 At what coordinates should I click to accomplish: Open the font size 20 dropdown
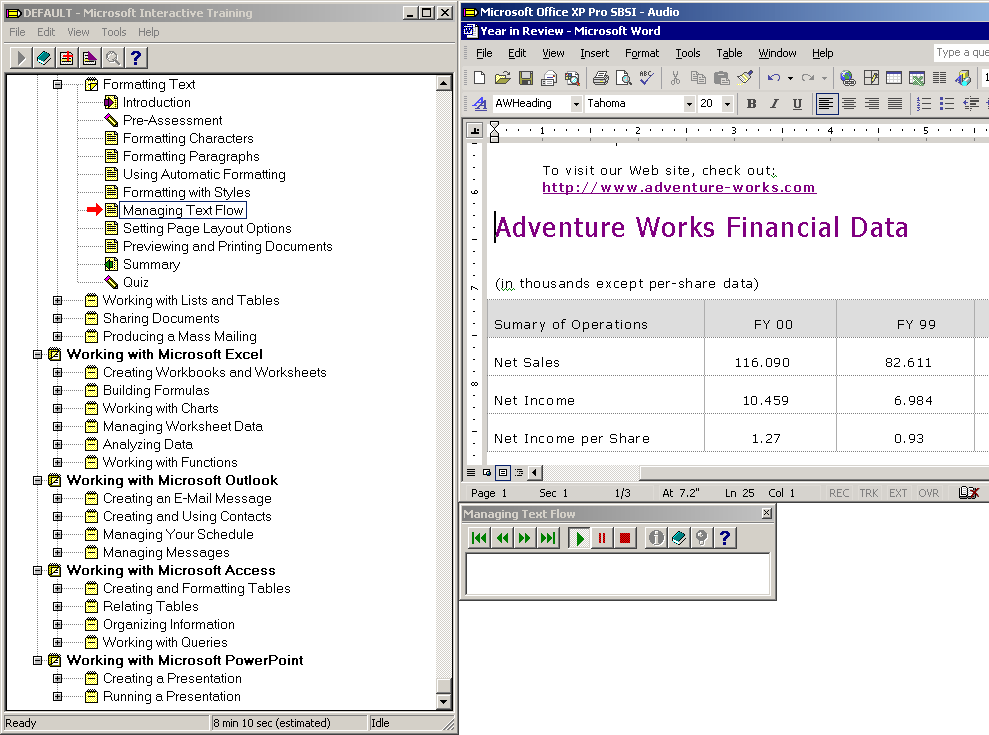coord(728,103)
